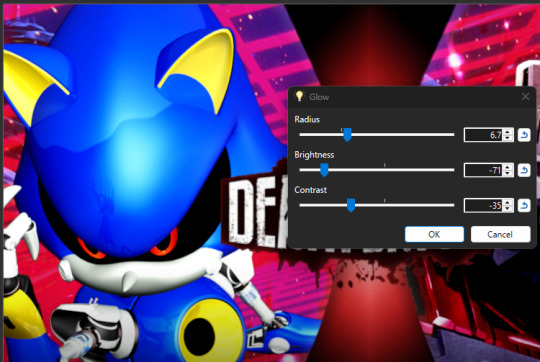Reset the Contrast value to default
The height and width of the screenshot is (362, 540).
524,206
